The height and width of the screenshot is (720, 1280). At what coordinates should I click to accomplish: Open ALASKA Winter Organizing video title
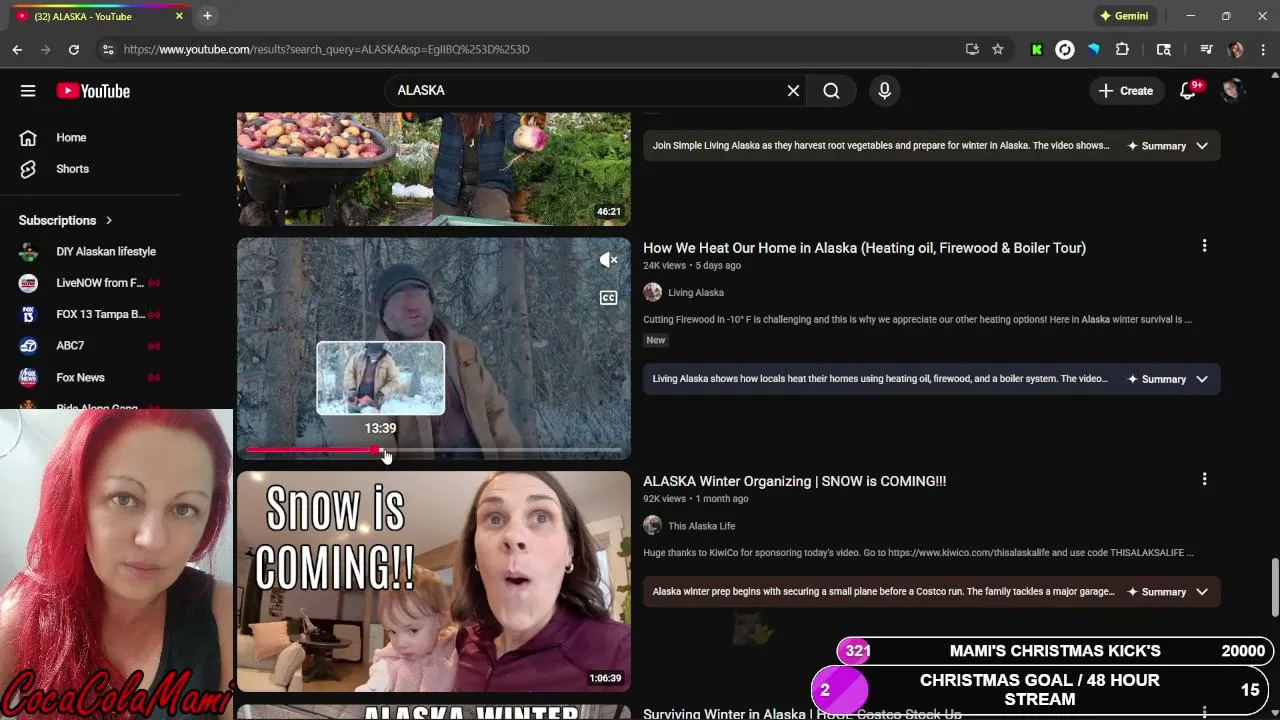coord(794,481)
